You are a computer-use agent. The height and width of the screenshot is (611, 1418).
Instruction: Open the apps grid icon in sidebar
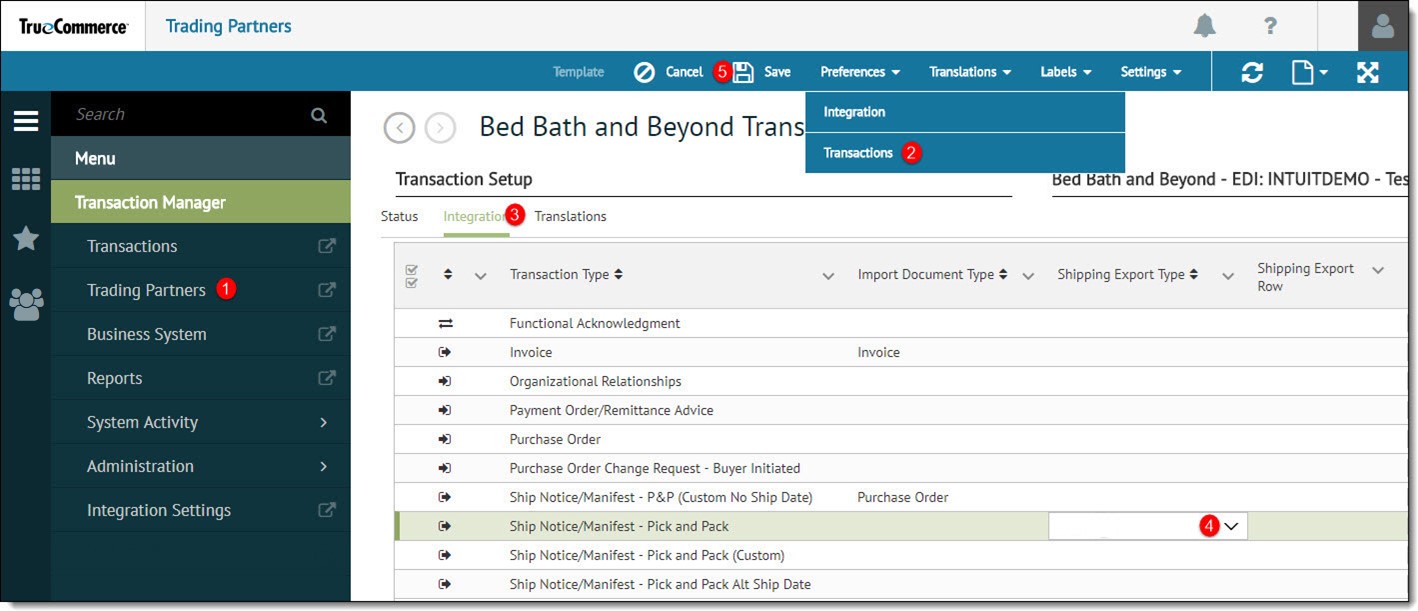(26, 179)
